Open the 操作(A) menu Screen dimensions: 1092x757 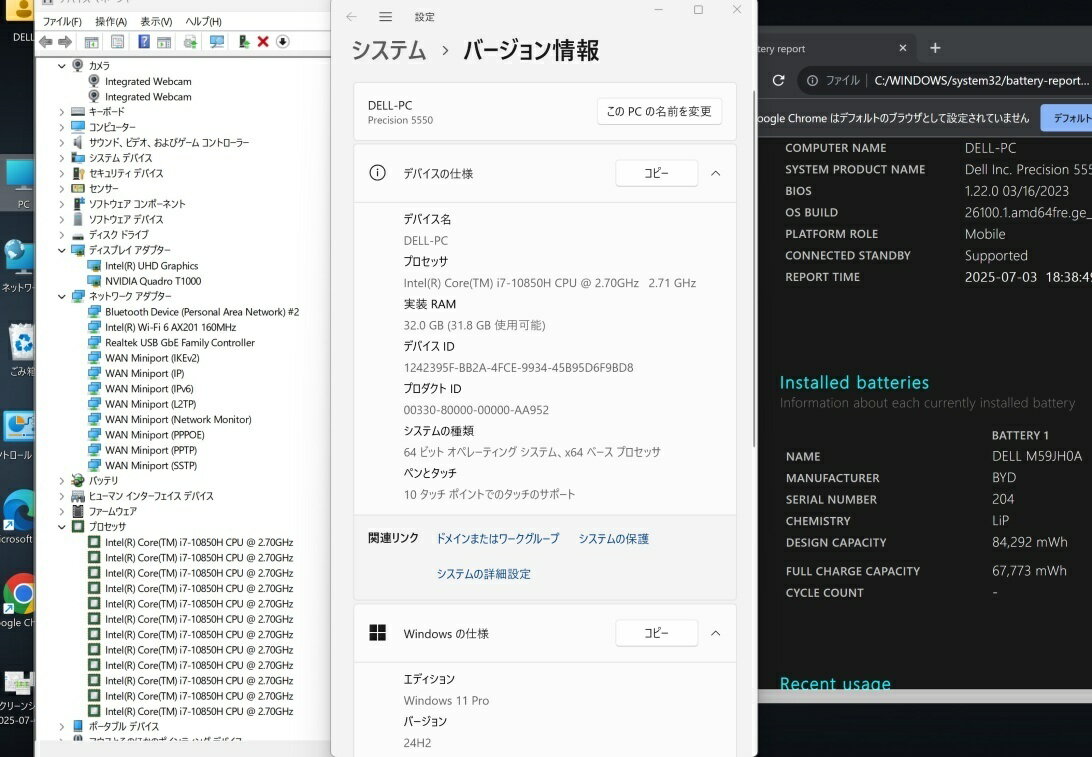click(111, 21)
